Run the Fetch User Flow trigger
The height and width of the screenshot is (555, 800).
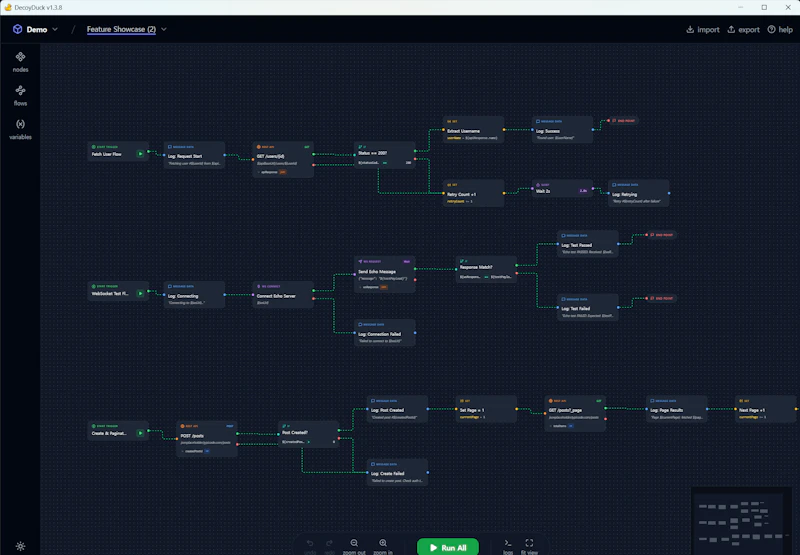(x=140, y=154)
